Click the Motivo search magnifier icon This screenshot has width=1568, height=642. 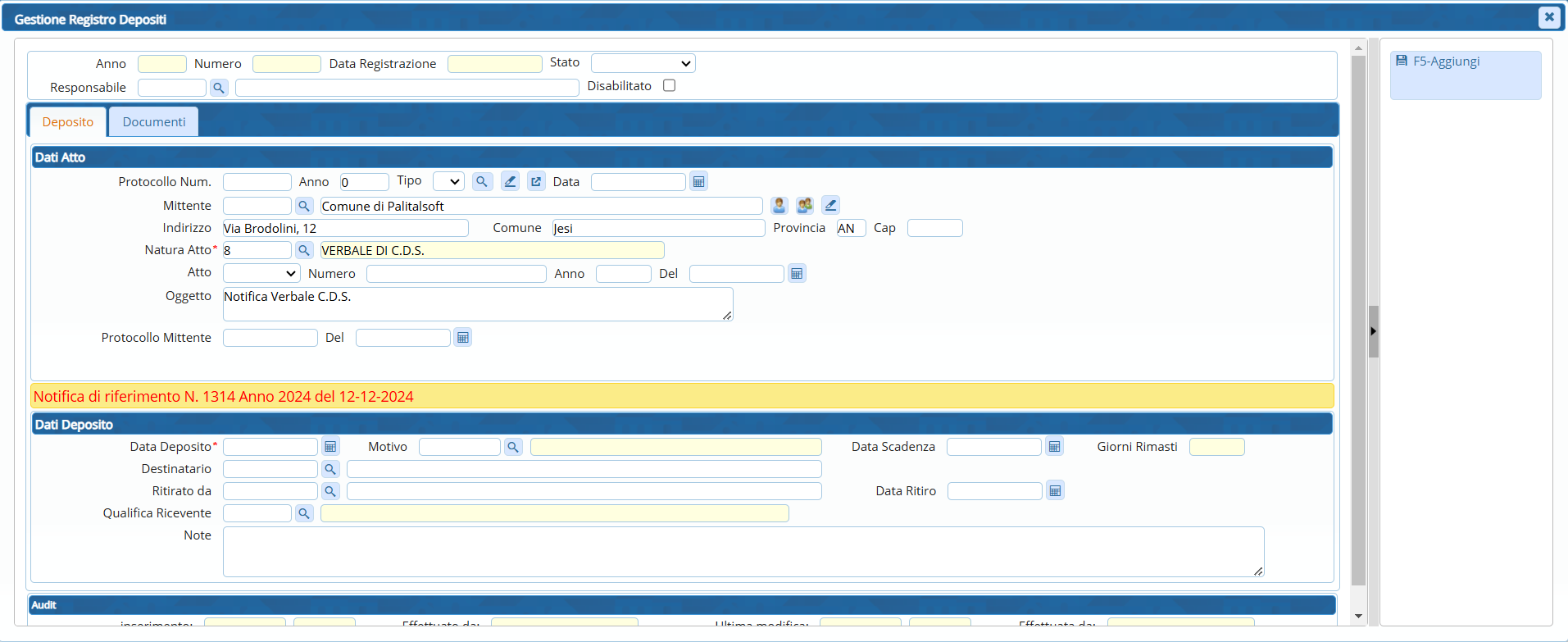point(513,447)
